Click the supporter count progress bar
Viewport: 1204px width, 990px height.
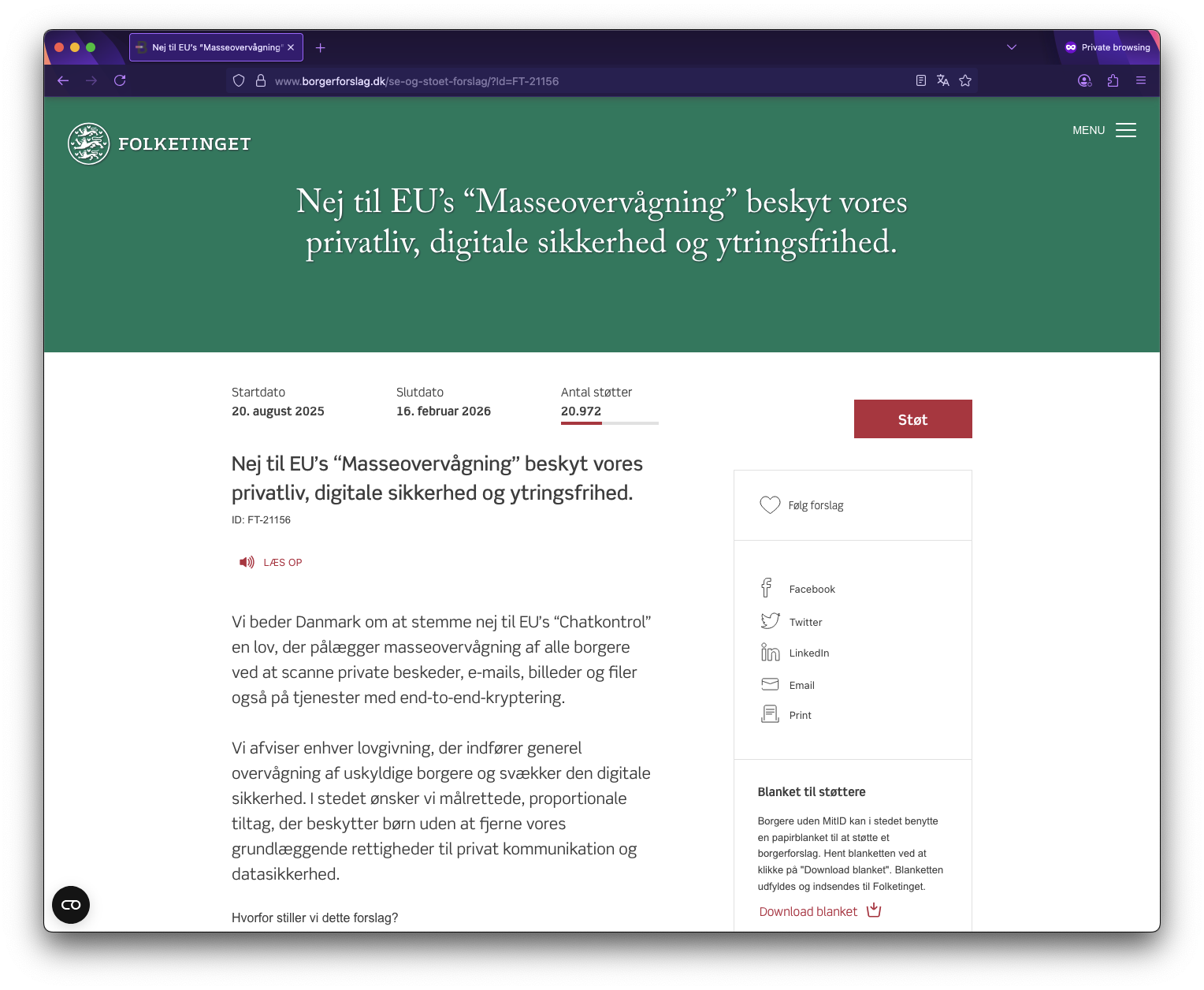[609, 423]
